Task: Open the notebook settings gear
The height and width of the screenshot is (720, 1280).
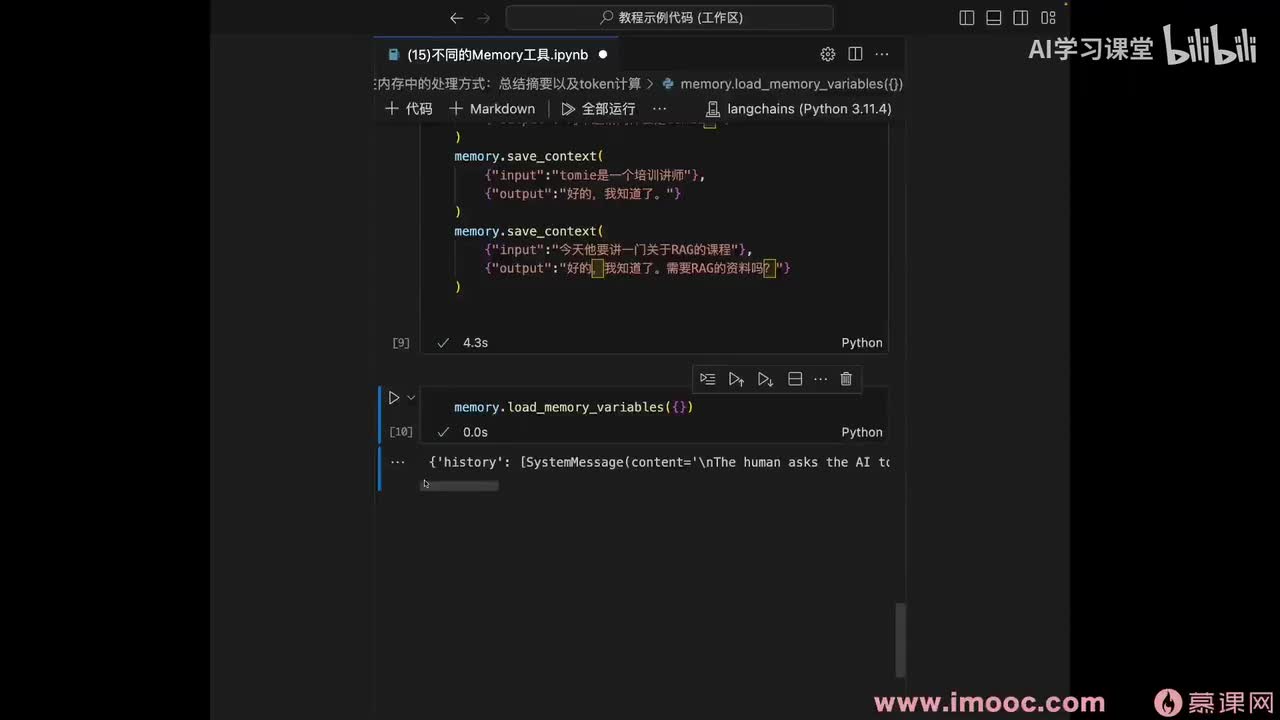Action: tap(827, 54)
